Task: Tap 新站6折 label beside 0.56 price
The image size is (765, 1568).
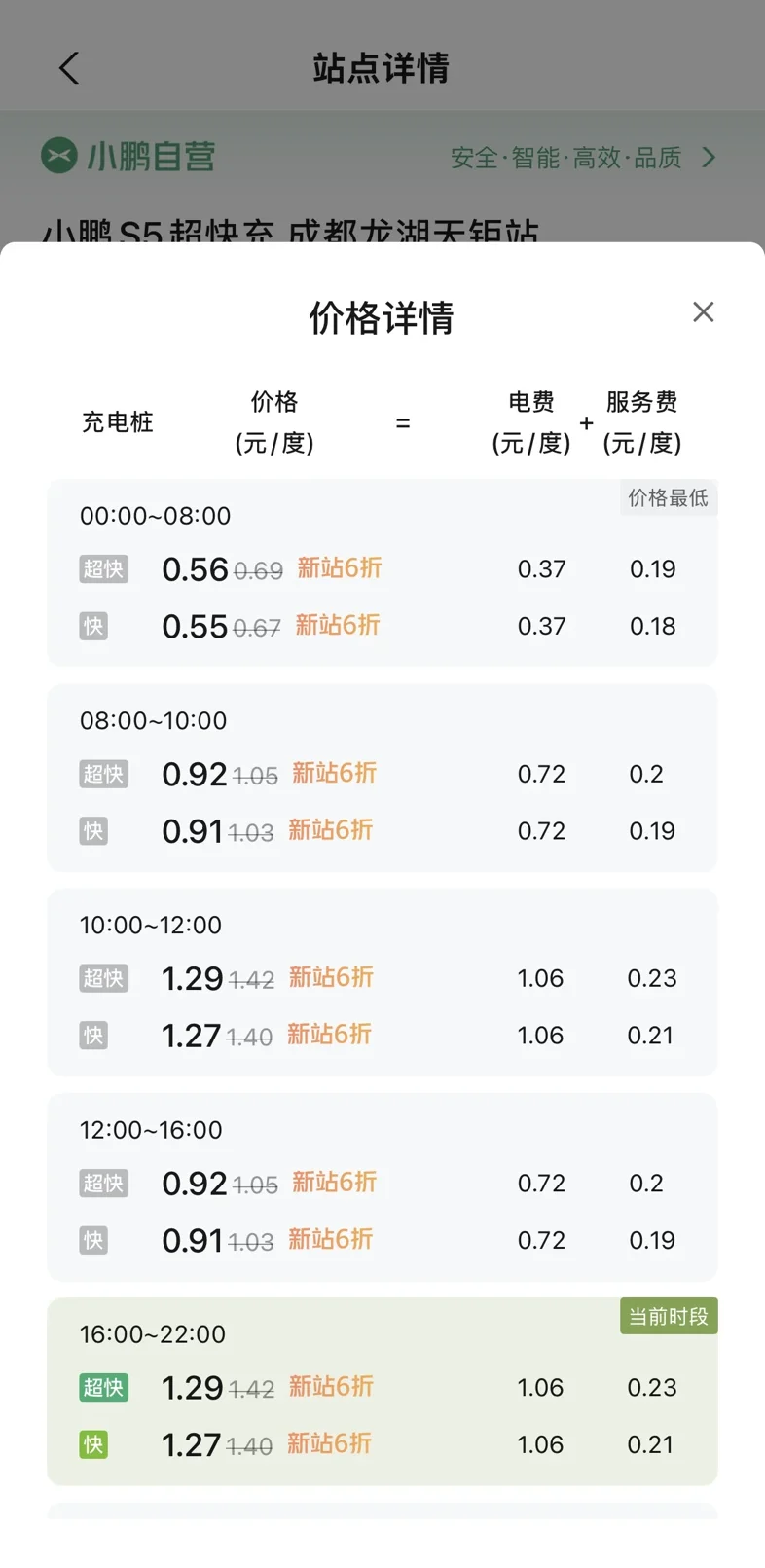Action: (x=340, y=567)
